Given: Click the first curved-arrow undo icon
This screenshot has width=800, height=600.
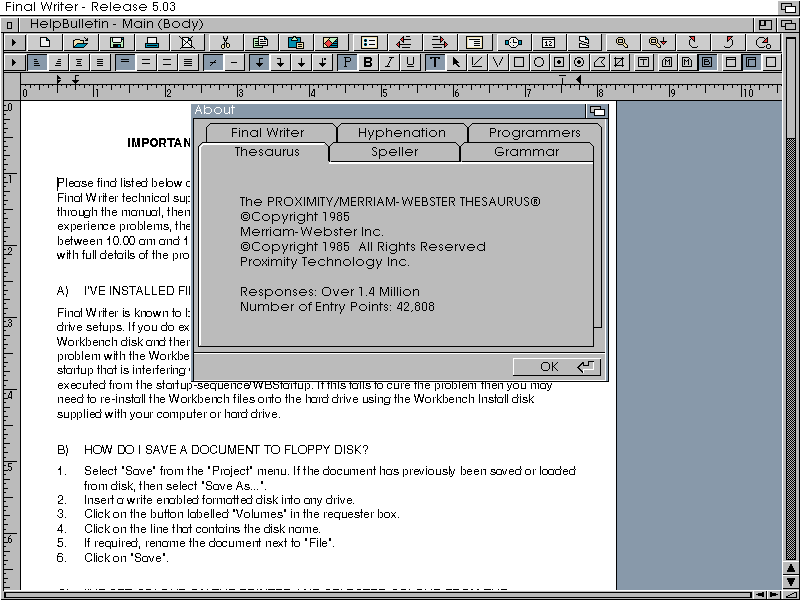Looking at the screenshot, I should coord(693,42).
